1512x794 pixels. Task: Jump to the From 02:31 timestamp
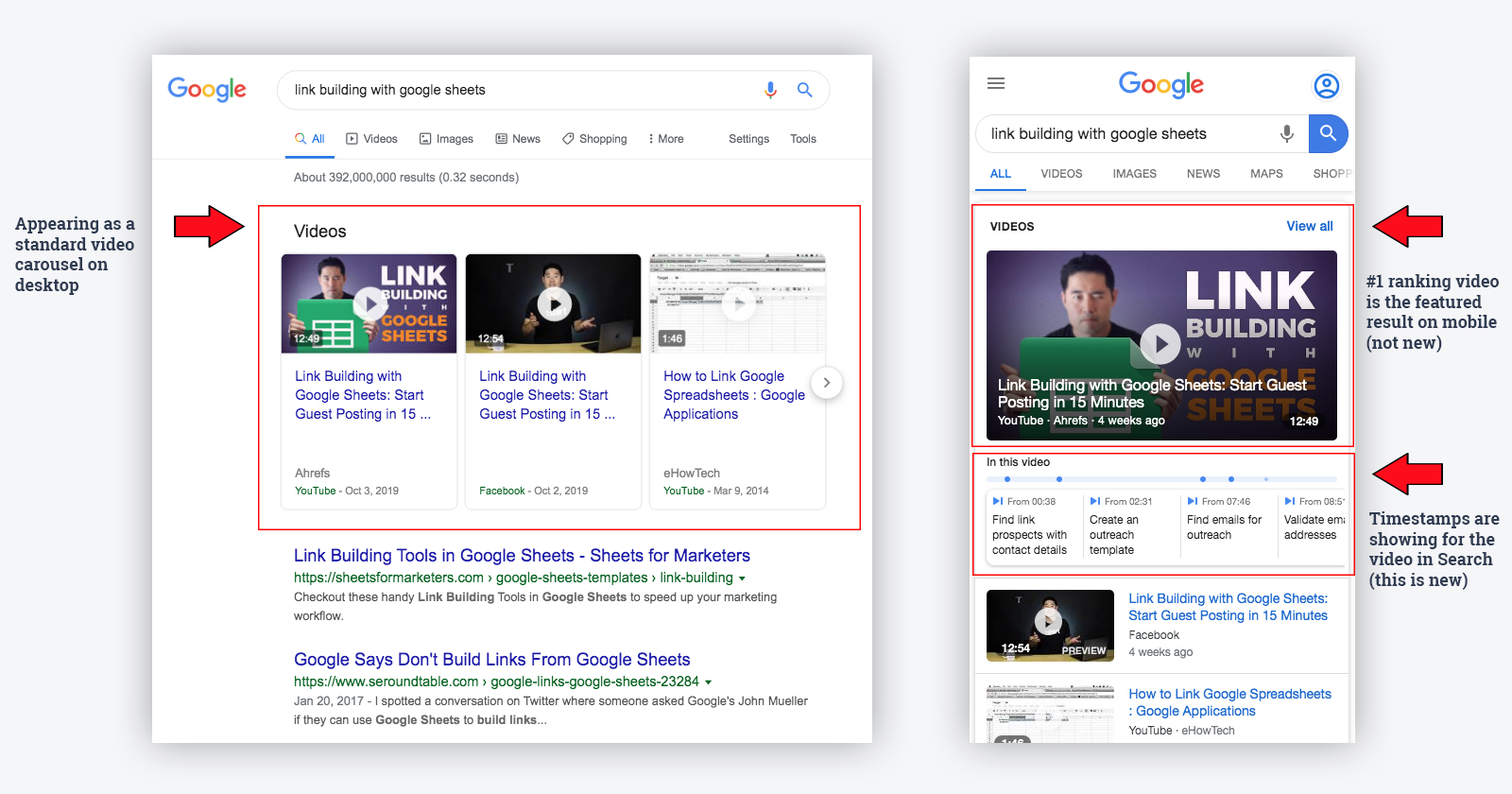coord(1121,502)
